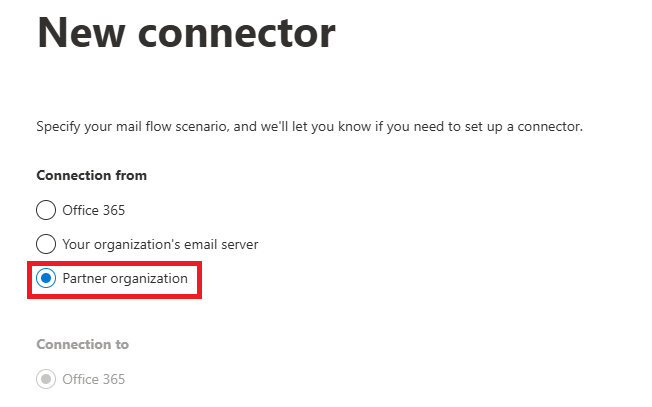Click the word "Partner" in selected option
This screenshot has height=407, width=652.
[x=86, y=278]
